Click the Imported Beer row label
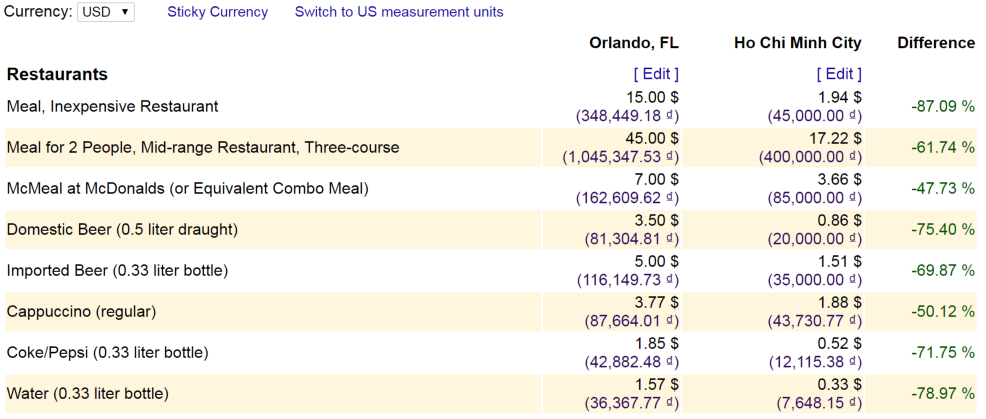 pos(117,271)
